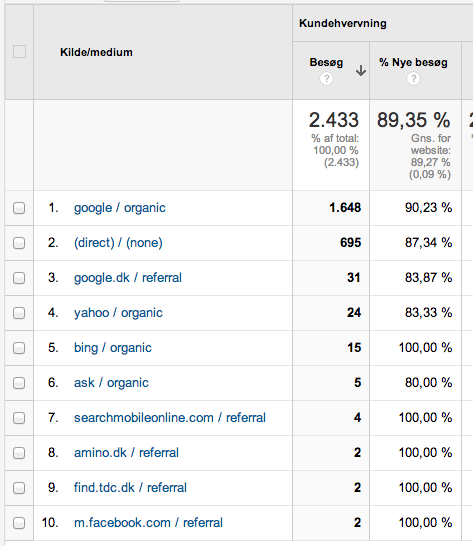473x546 pixels.
Task: Click the Besøg column header label
Action: [x=326, y=62]
